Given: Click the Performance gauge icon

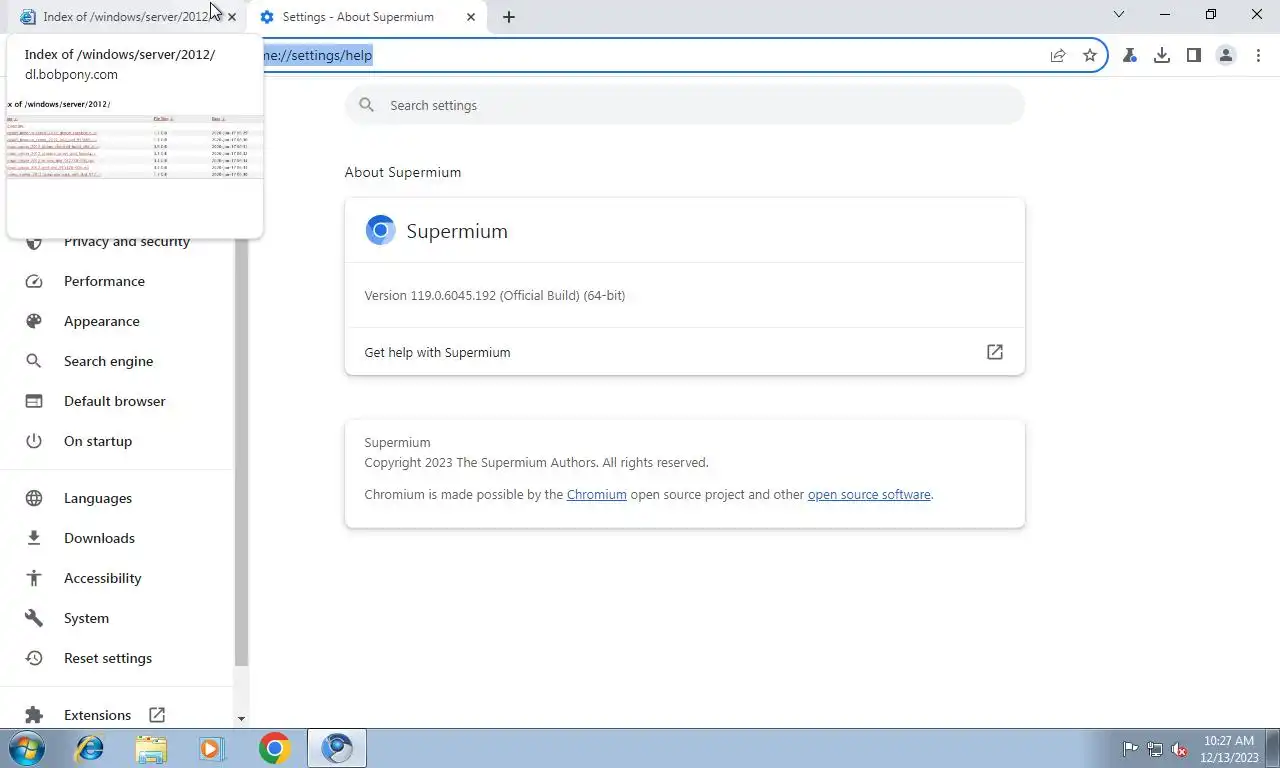Looking at the screenshot, I should point(34,281).
